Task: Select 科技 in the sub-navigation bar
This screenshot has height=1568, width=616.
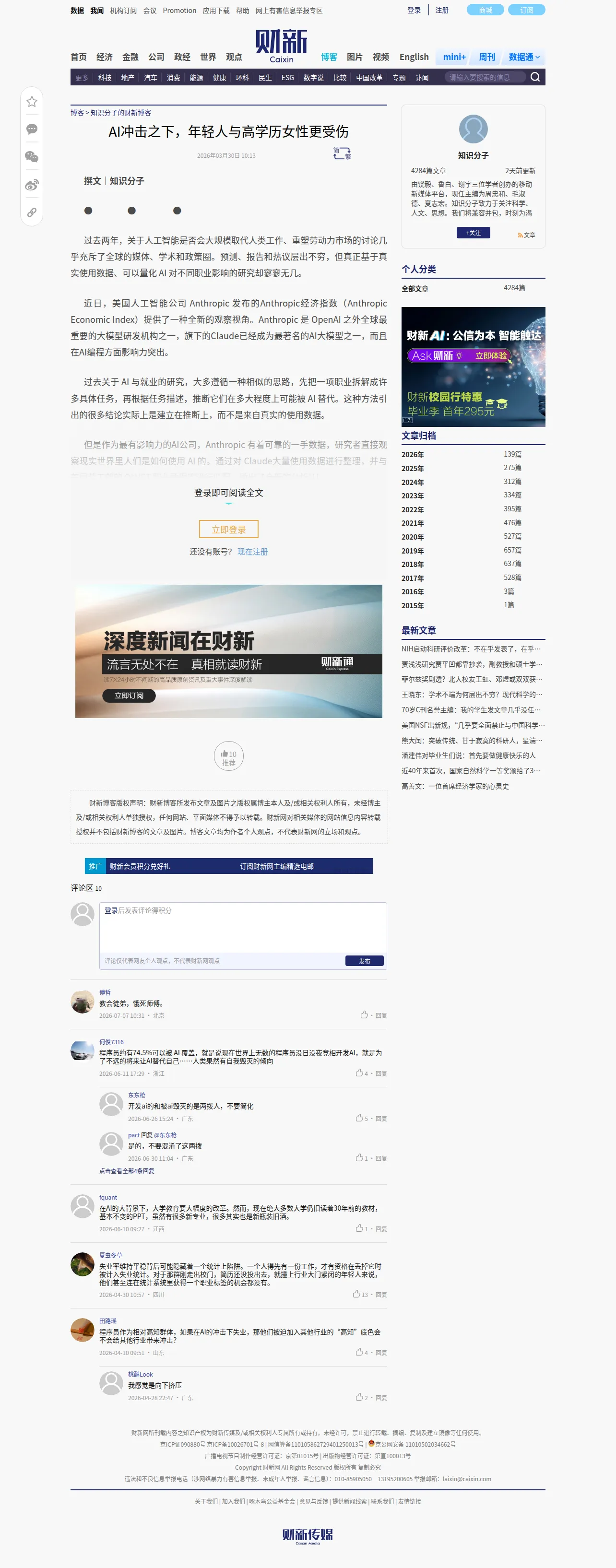Action: tap(105, 78)
